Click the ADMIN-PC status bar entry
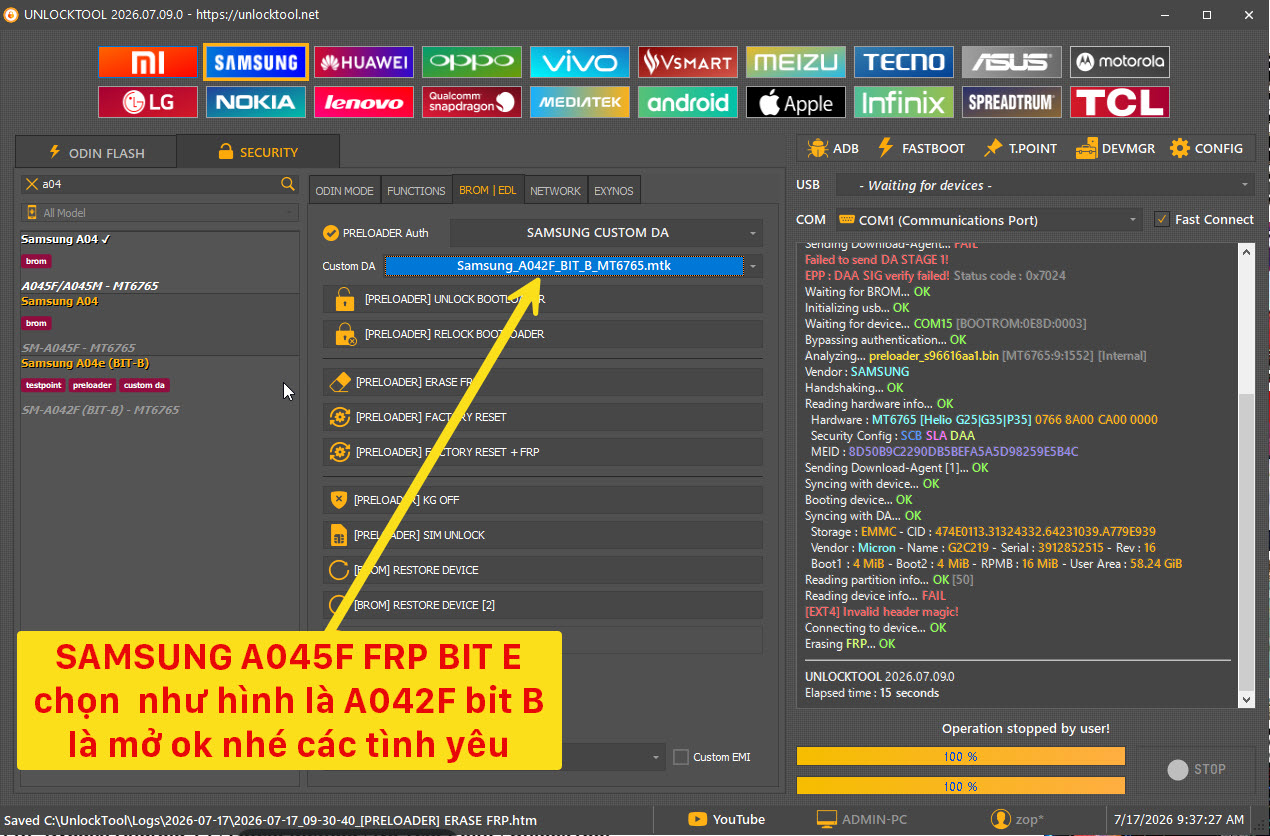 (x=864, y=819)
